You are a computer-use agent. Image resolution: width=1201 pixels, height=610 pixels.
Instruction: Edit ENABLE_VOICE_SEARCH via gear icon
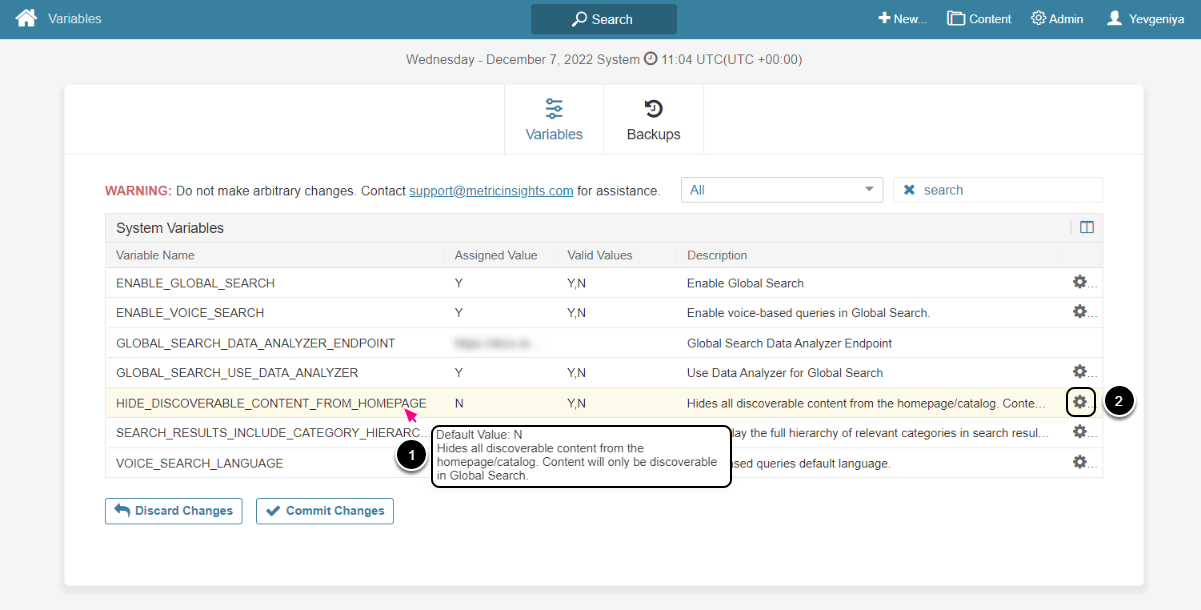point(1080,312)
